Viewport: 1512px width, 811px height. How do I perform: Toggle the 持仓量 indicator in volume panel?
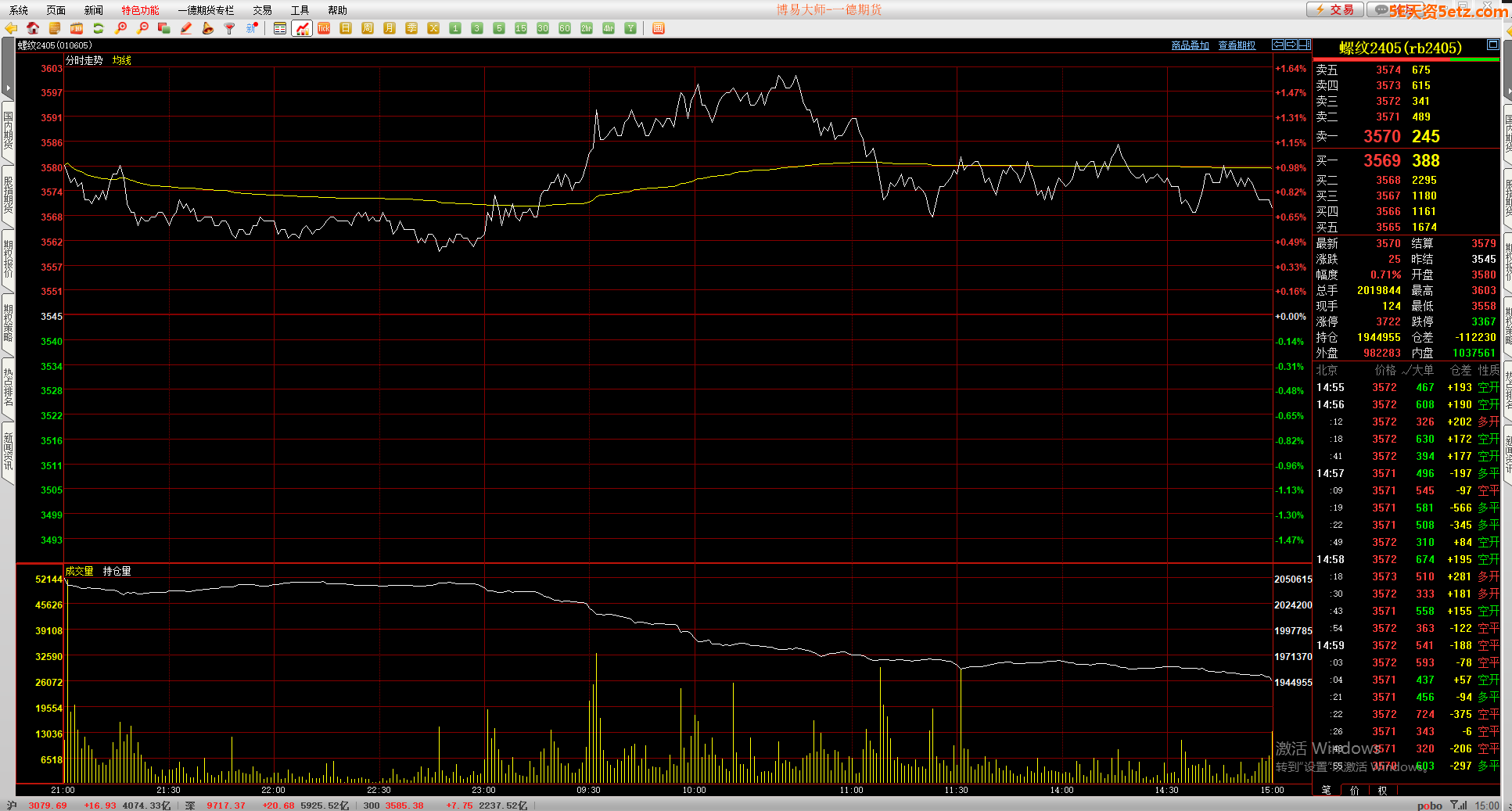117,571
